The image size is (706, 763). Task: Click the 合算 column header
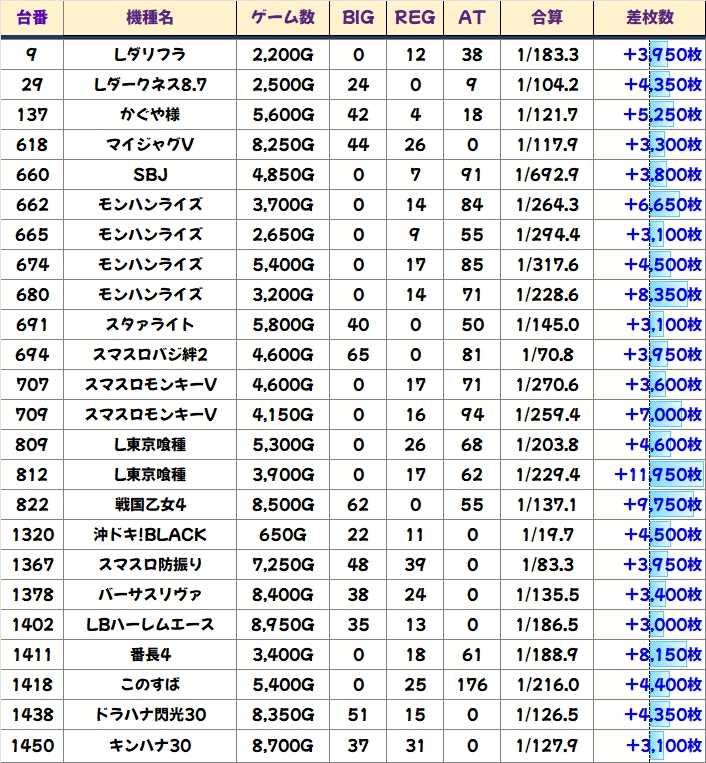(547, 18)
